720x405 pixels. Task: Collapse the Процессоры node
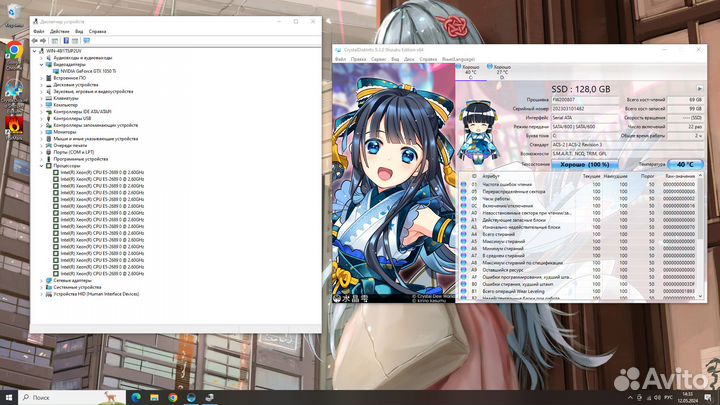click(41, 166)
